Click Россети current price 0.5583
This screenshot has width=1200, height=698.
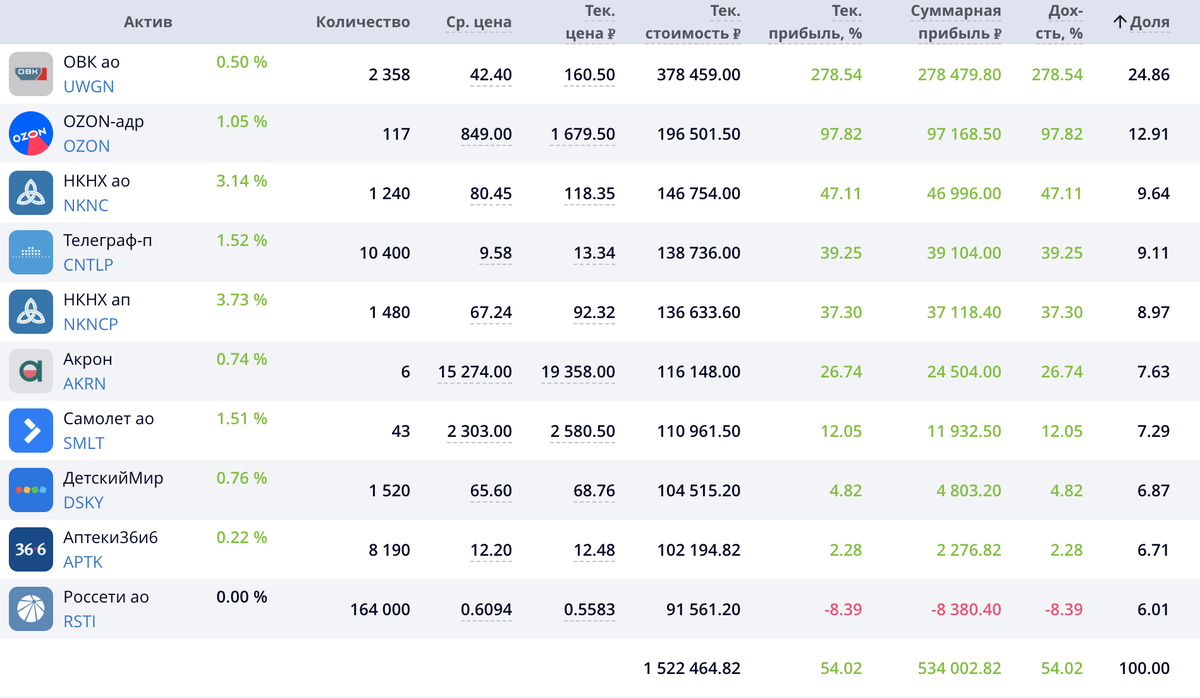pyautogui.click(x=590, y=610)
